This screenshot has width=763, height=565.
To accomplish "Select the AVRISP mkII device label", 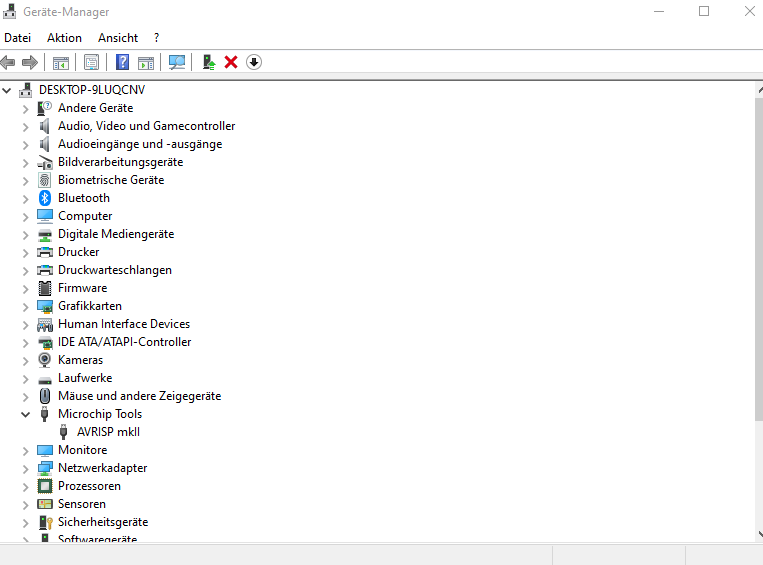I will coord(109,432).
